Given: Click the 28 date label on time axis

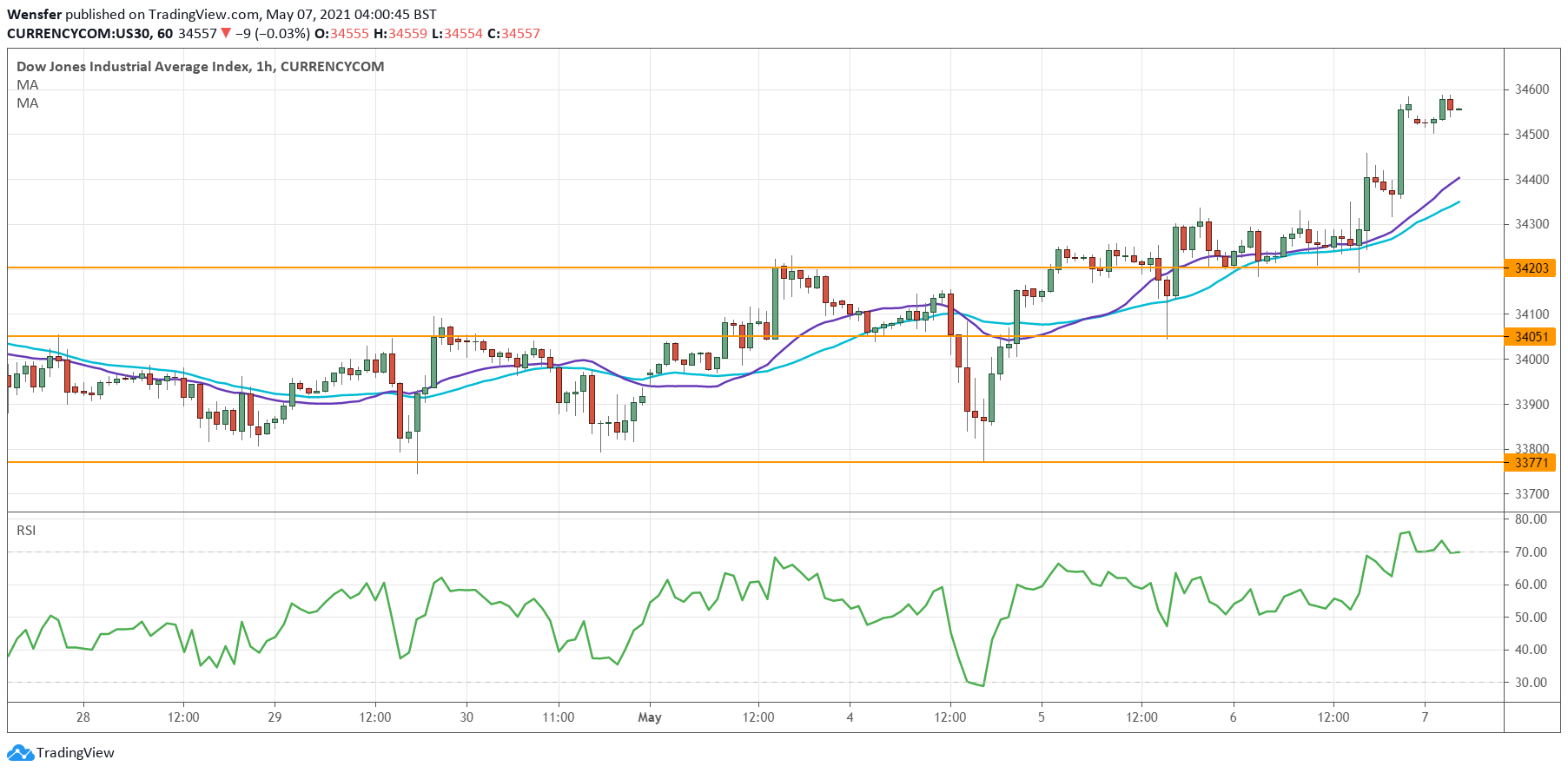Looking at the screenshot, I should pos(83,717).
